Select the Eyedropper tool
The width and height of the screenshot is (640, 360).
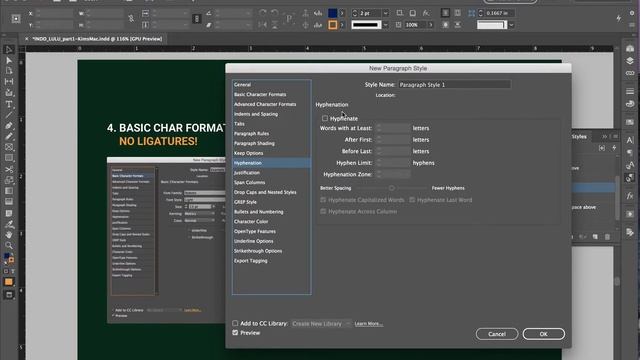pyautogui.click(x=9, y=224)
